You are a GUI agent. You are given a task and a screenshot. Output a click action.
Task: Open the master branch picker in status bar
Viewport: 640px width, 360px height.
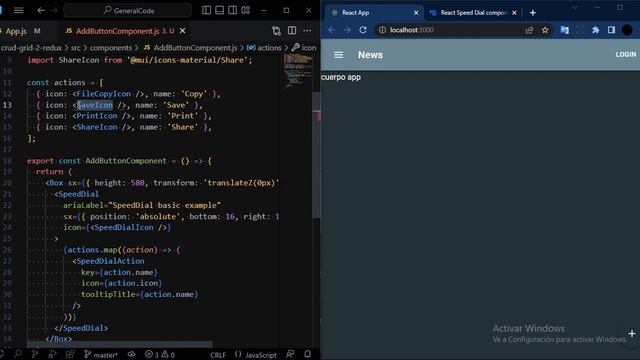tap(101, 355)
